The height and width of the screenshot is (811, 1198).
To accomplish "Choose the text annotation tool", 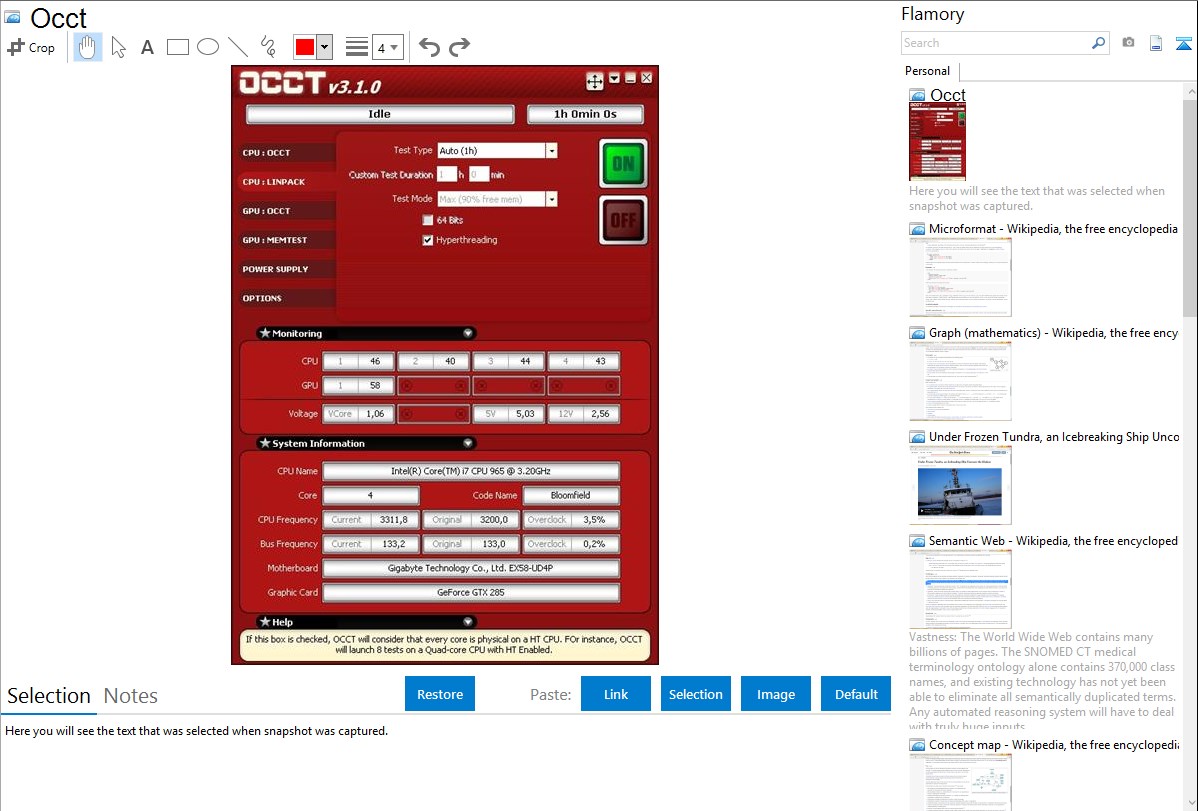I will (147, 47).
